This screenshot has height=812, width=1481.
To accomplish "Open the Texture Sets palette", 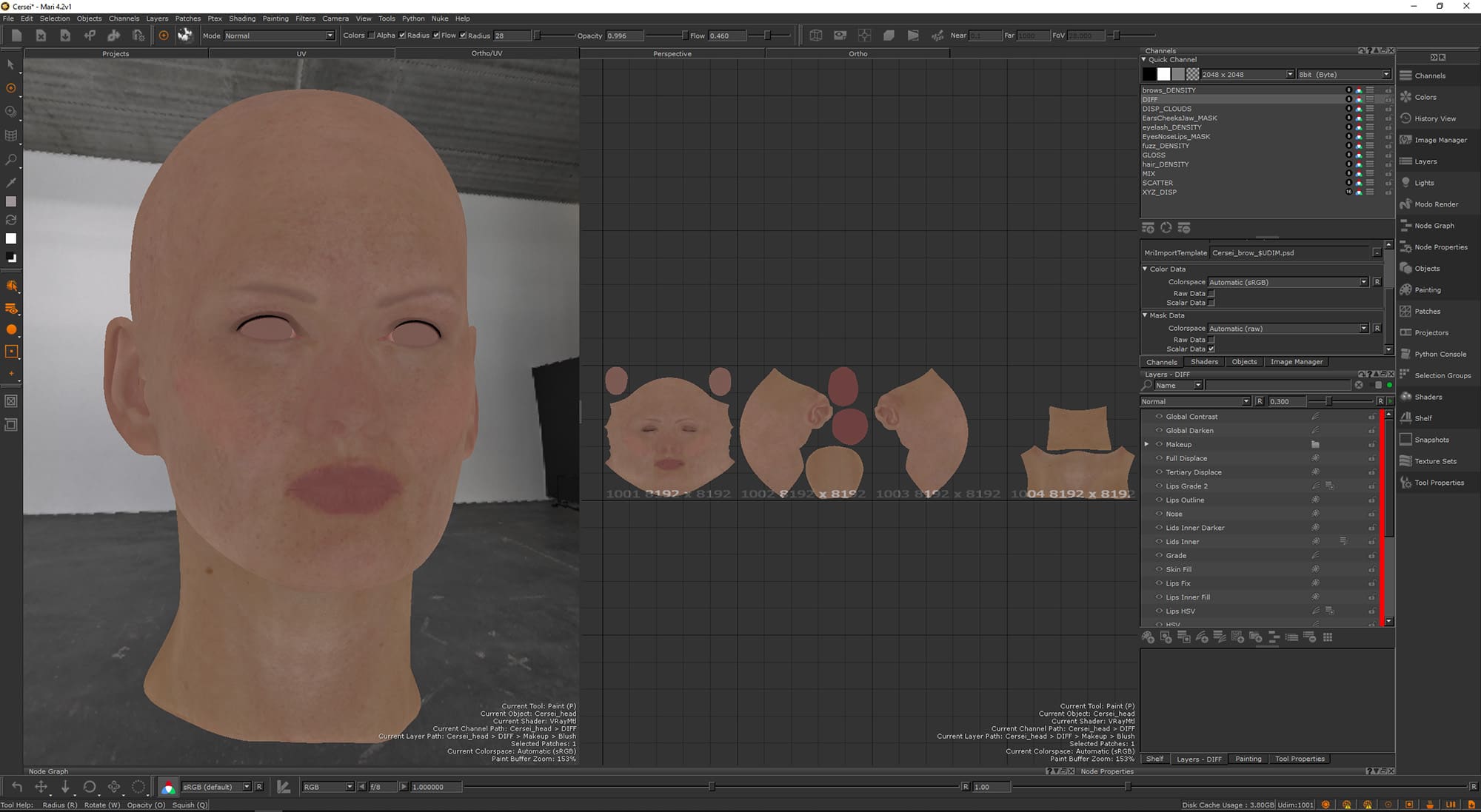I will [x=1435, y=461].
